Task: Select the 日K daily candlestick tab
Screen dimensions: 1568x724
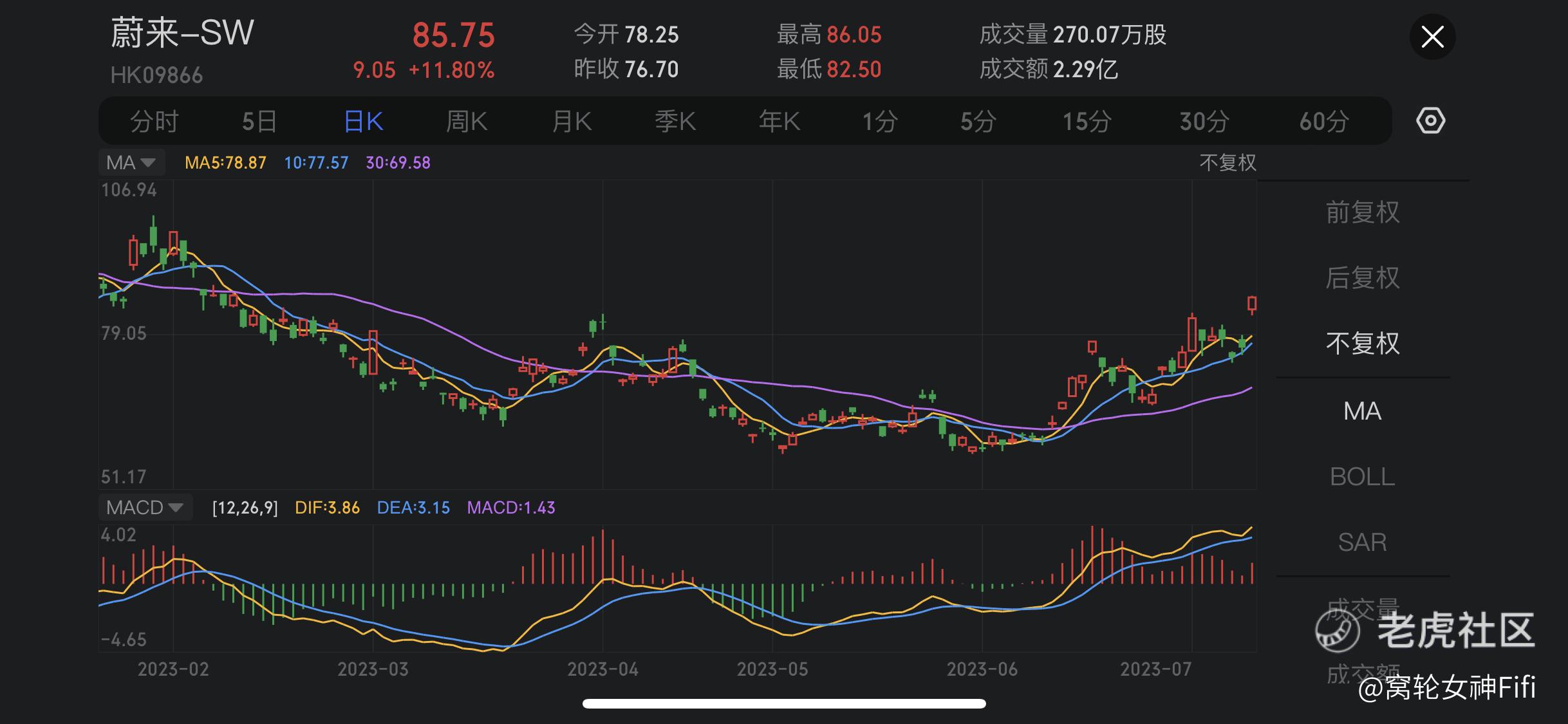Action: pos(364,121)
